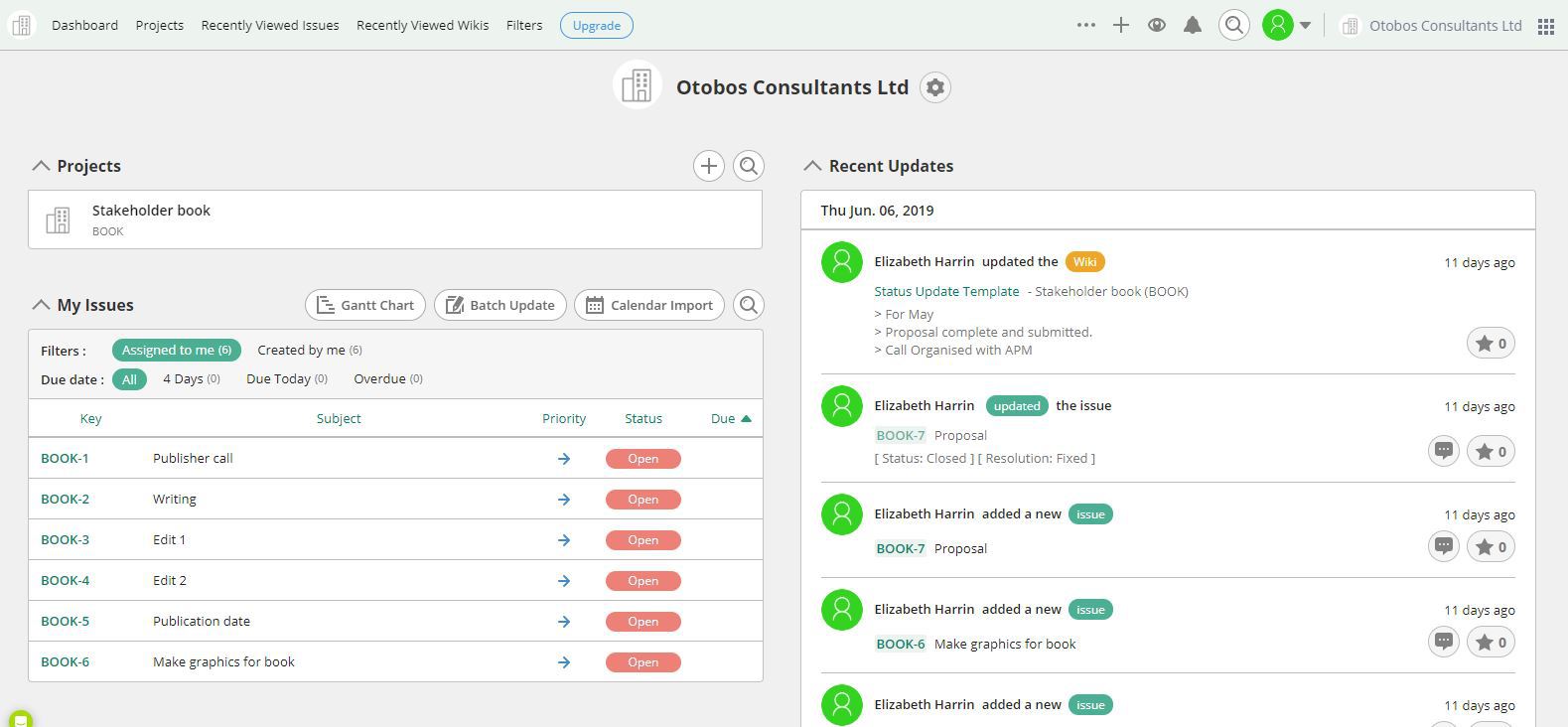Filter by Overdue issues

pos(388,379)
